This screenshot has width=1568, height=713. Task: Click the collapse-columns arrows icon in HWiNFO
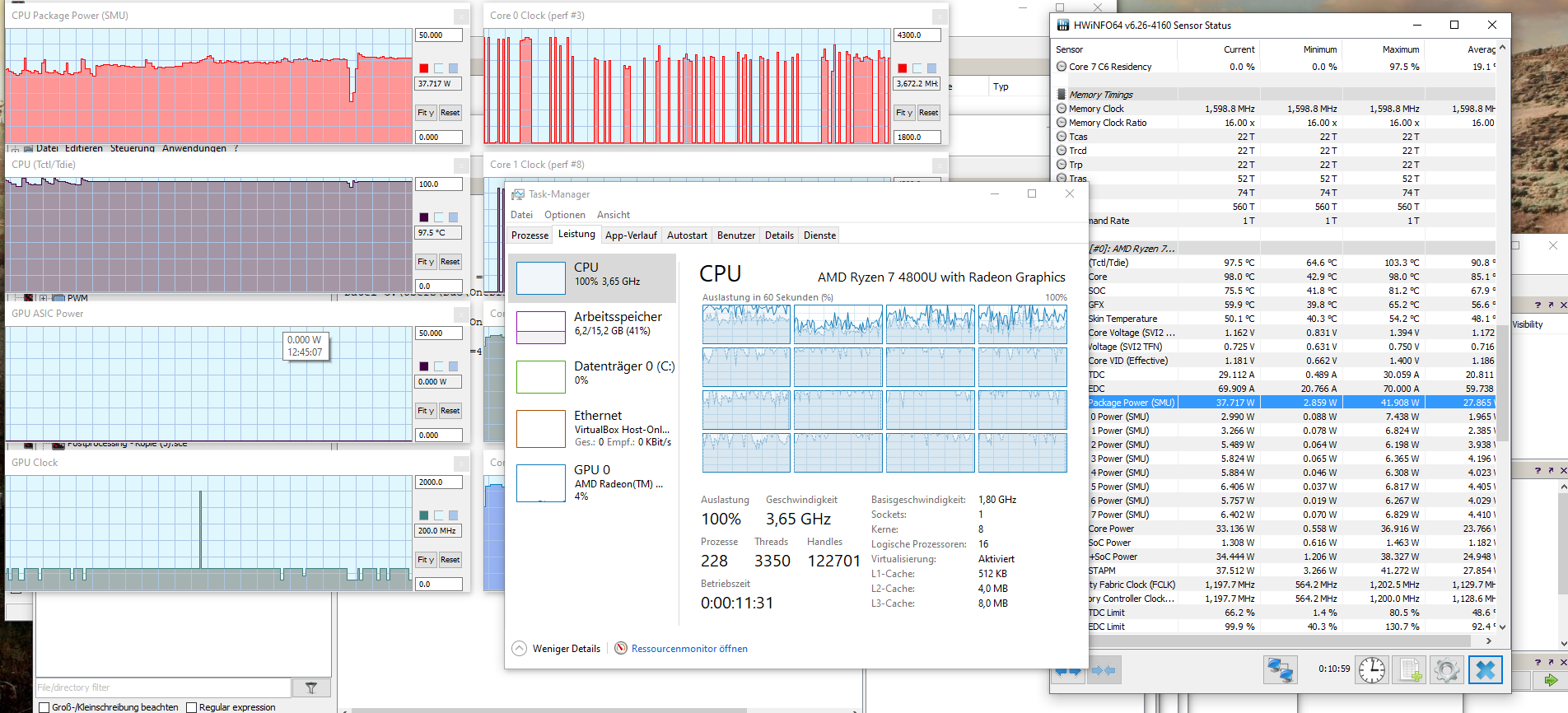click(1104, 670)
